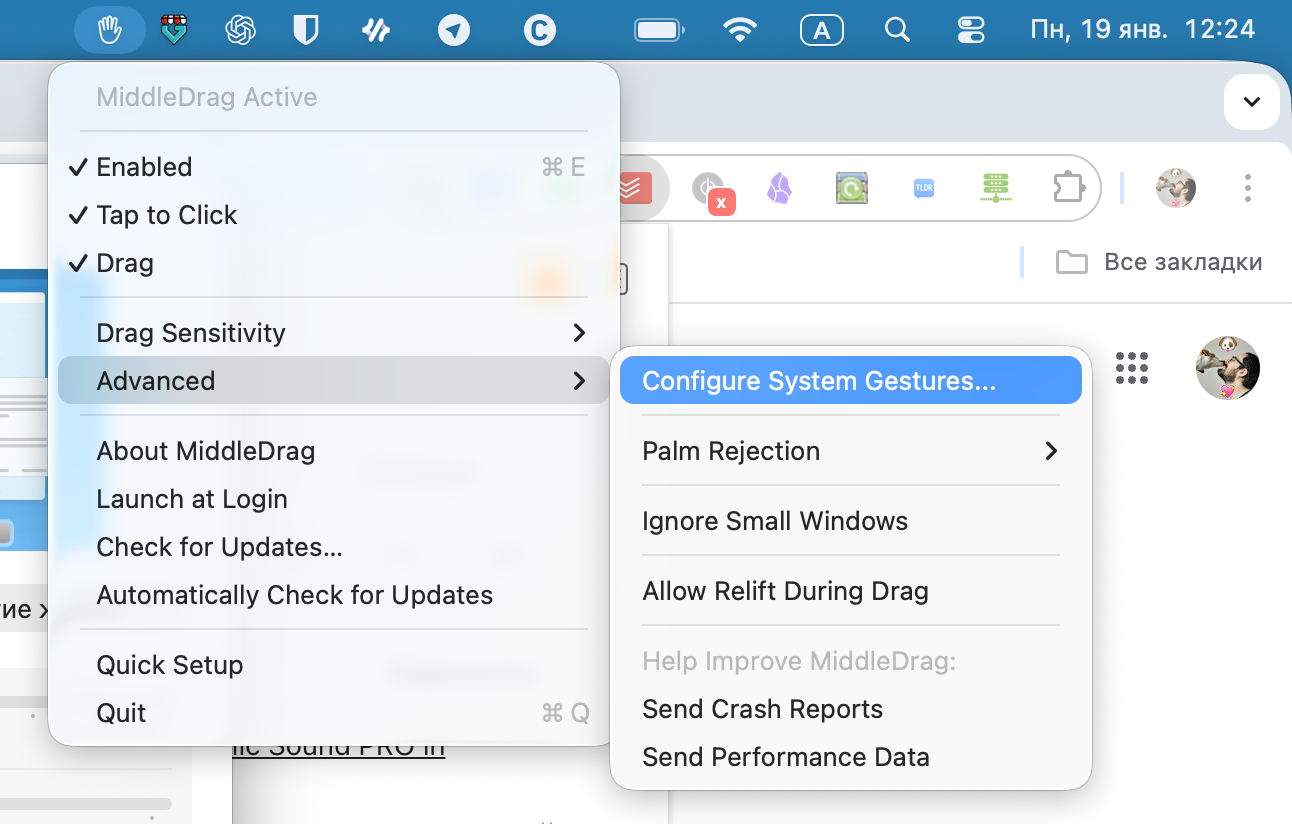
Task: Toggle Launch at Login
Action: click(x=333, y=499)
